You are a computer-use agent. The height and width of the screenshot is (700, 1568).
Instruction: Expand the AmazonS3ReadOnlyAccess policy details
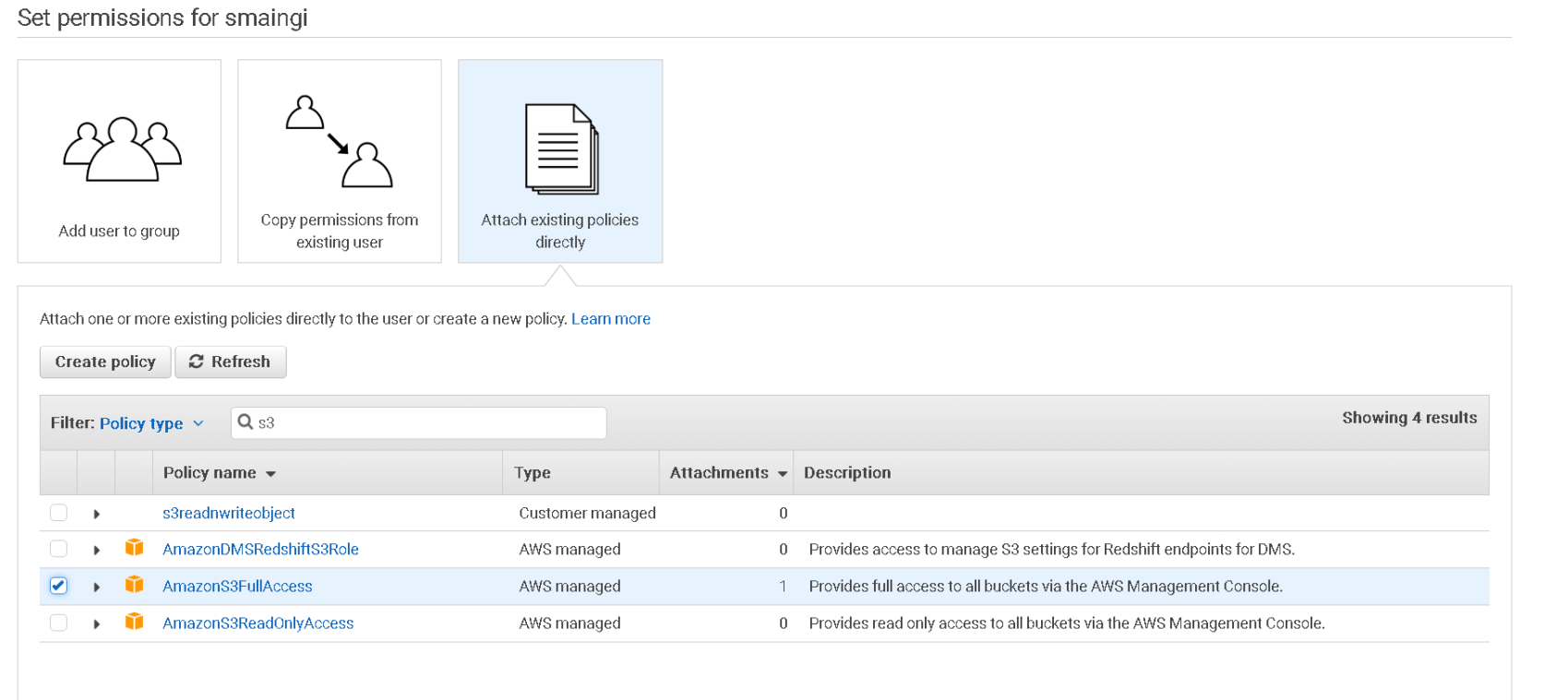[x=96, y=623]
